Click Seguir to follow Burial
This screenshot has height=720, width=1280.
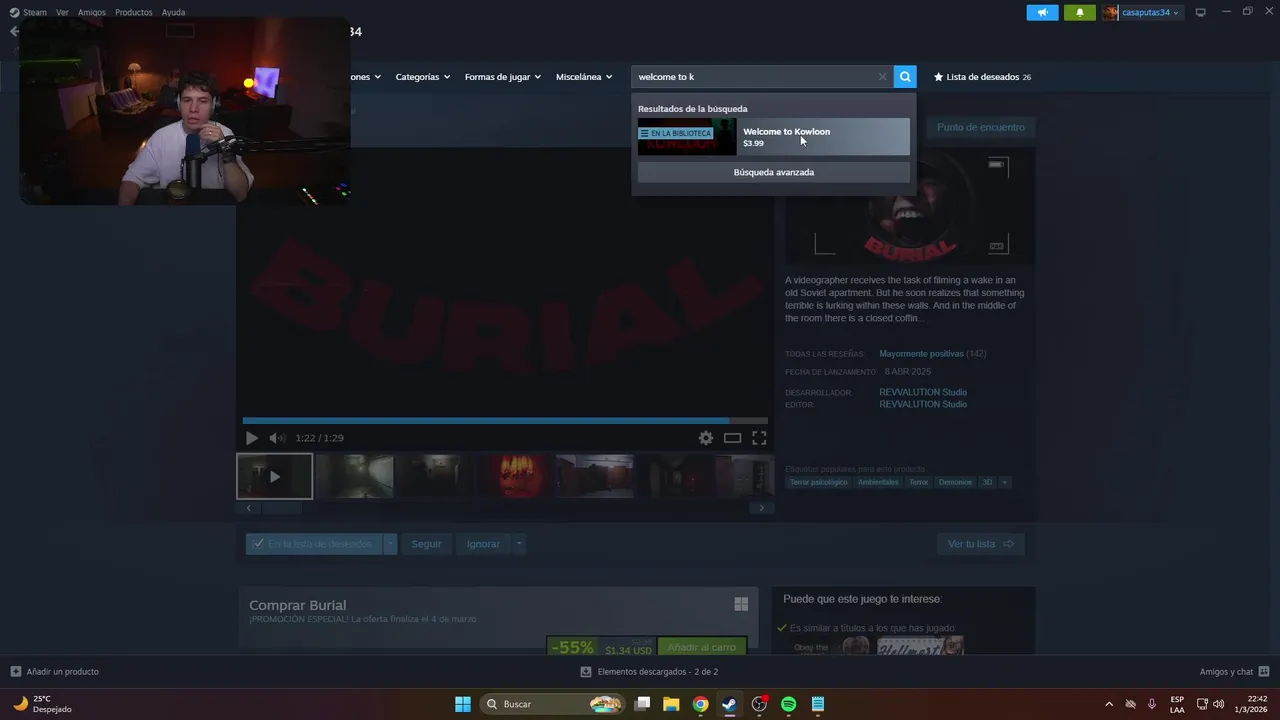(426, 544)
